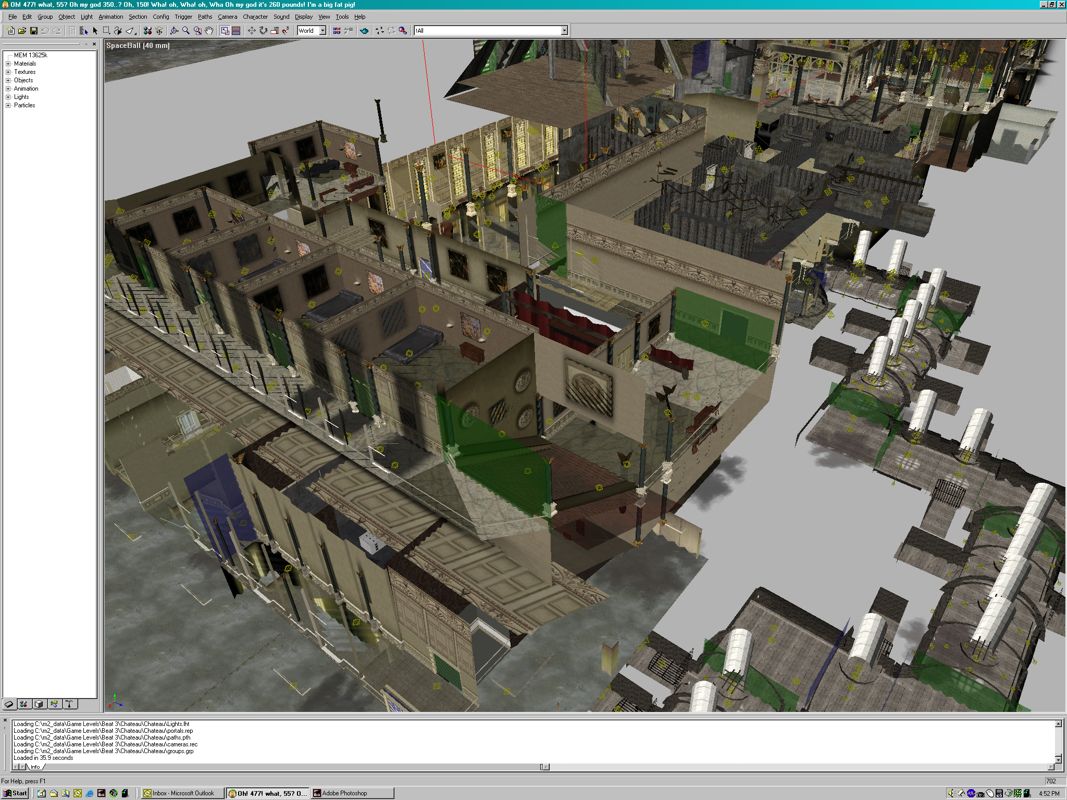Switch to Adobe Photoshop in taskbar
Image resolution: width=1067 pixels, height=800 pixels.
click(x=345, y=793)
